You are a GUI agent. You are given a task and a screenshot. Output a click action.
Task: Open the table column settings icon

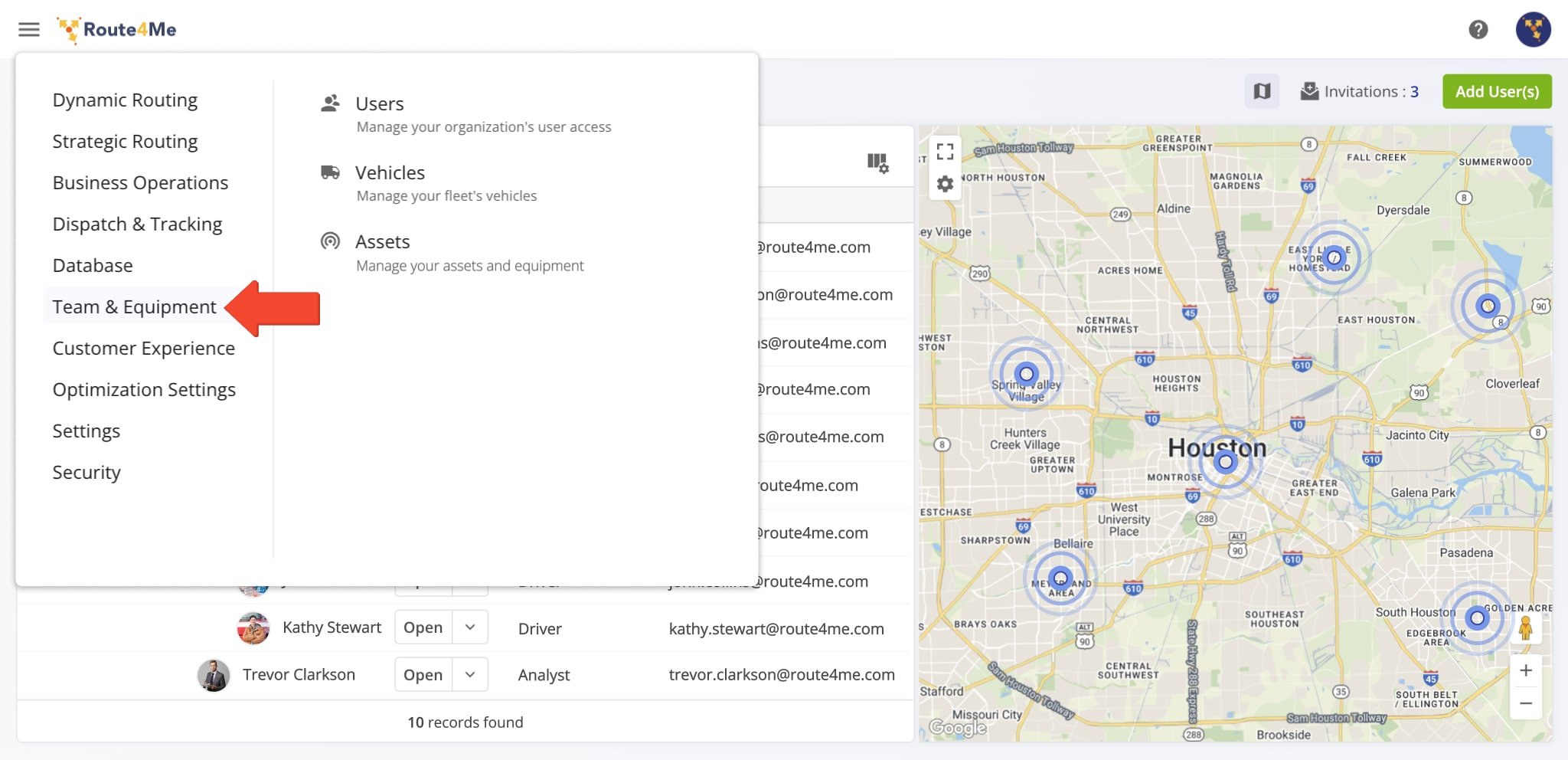(879, 162)
